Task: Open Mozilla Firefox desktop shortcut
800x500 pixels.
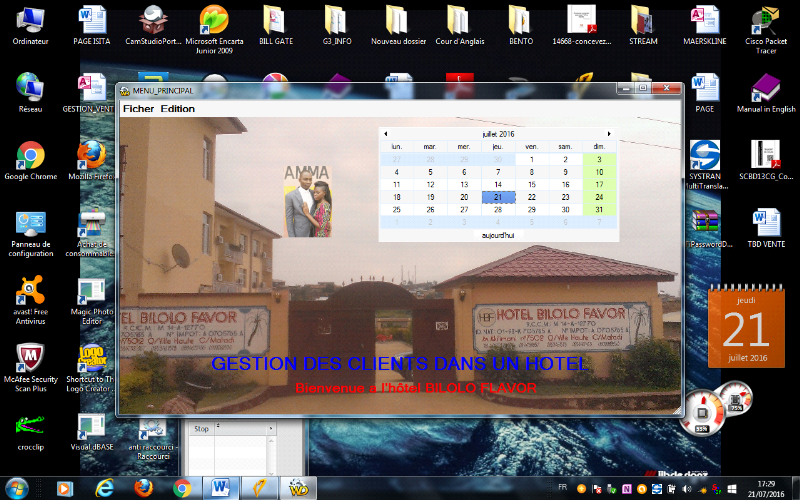Action: tap(91, 161)
